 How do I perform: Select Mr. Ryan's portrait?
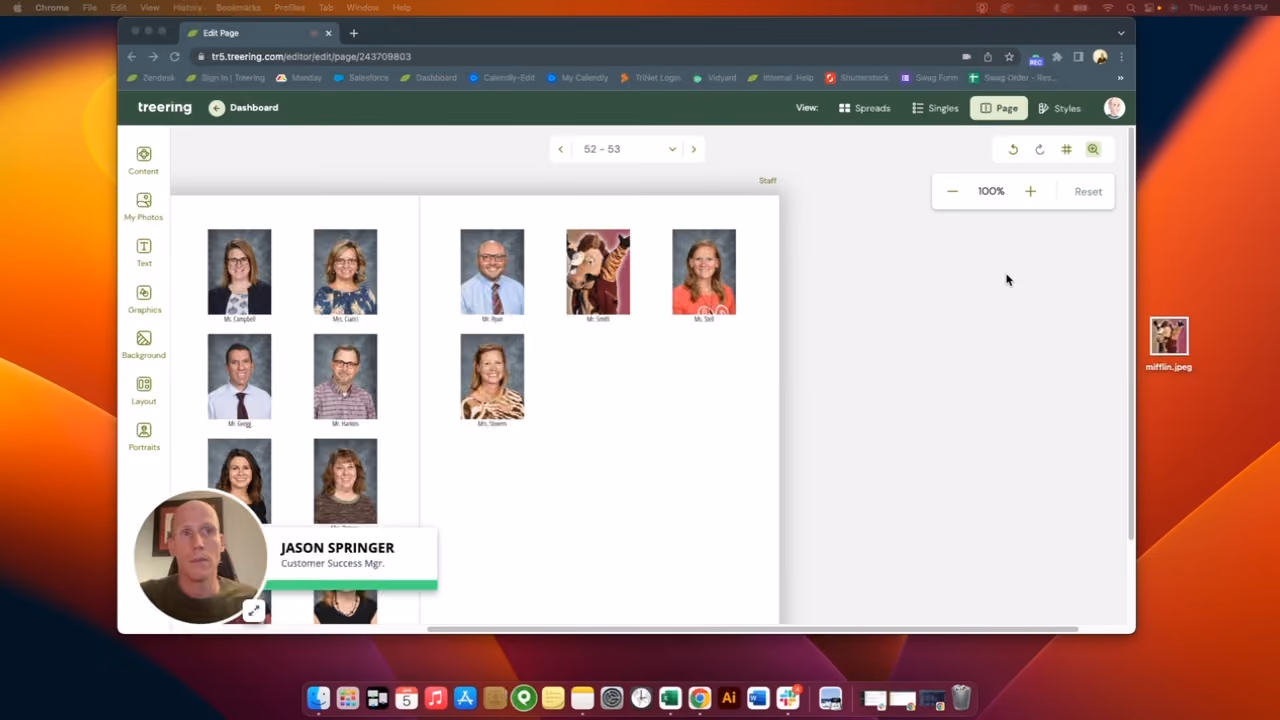(x=492, y=272)
